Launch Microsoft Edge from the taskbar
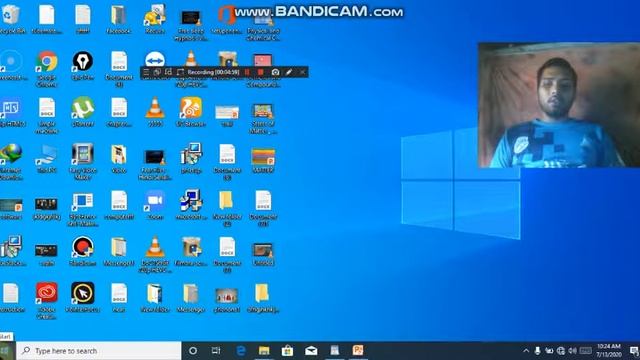 (x=241, y=351)
